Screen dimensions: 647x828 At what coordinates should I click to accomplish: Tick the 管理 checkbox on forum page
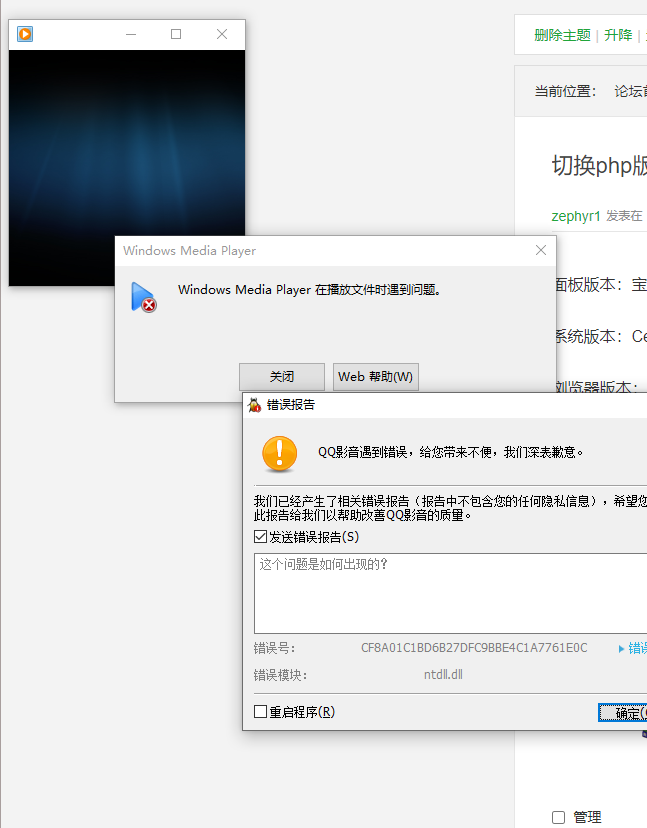[558, 817]
